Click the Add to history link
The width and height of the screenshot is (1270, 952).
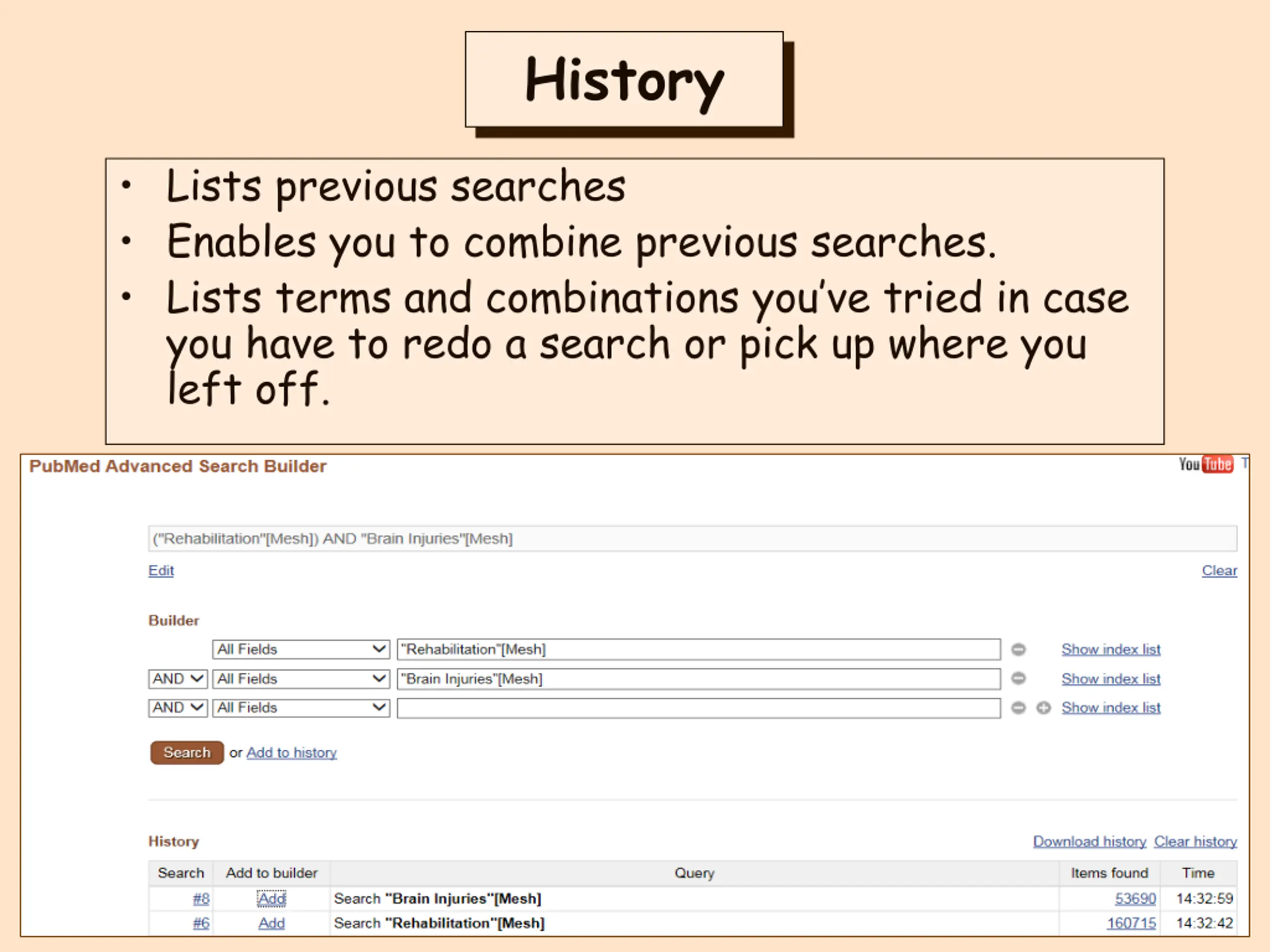coord(291,752)
